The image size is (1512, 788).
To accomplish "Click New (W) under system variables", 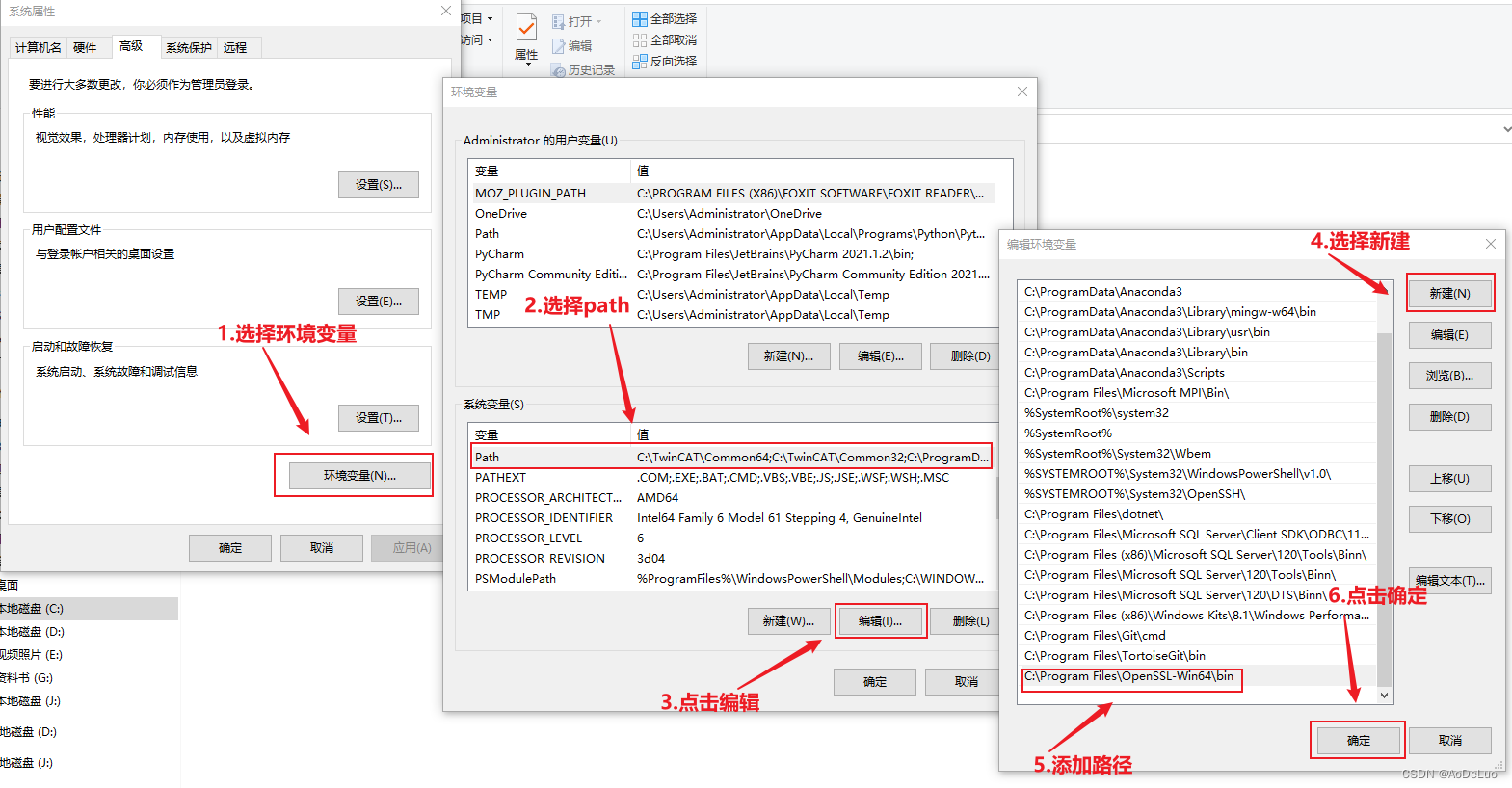I will pyautogui.click(x=788, y=621).
